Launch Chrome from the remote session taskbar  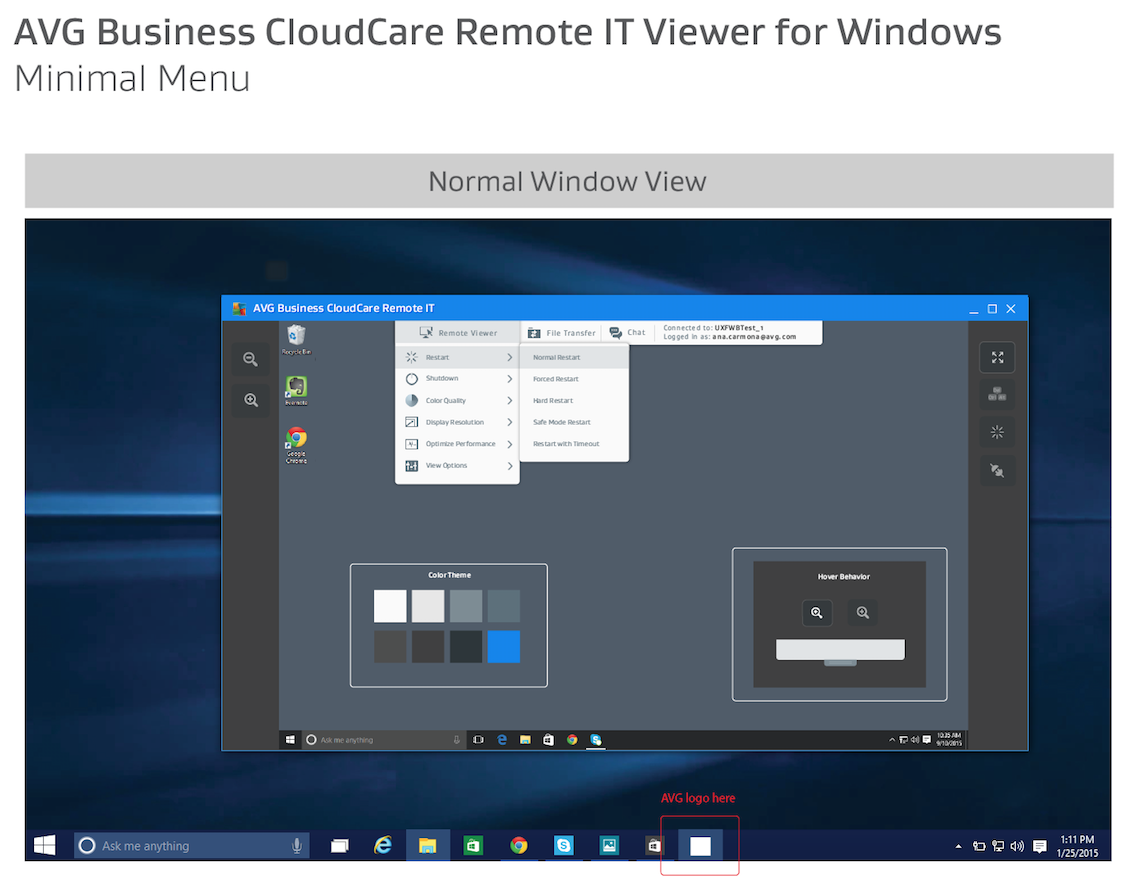tap(572, 740)
